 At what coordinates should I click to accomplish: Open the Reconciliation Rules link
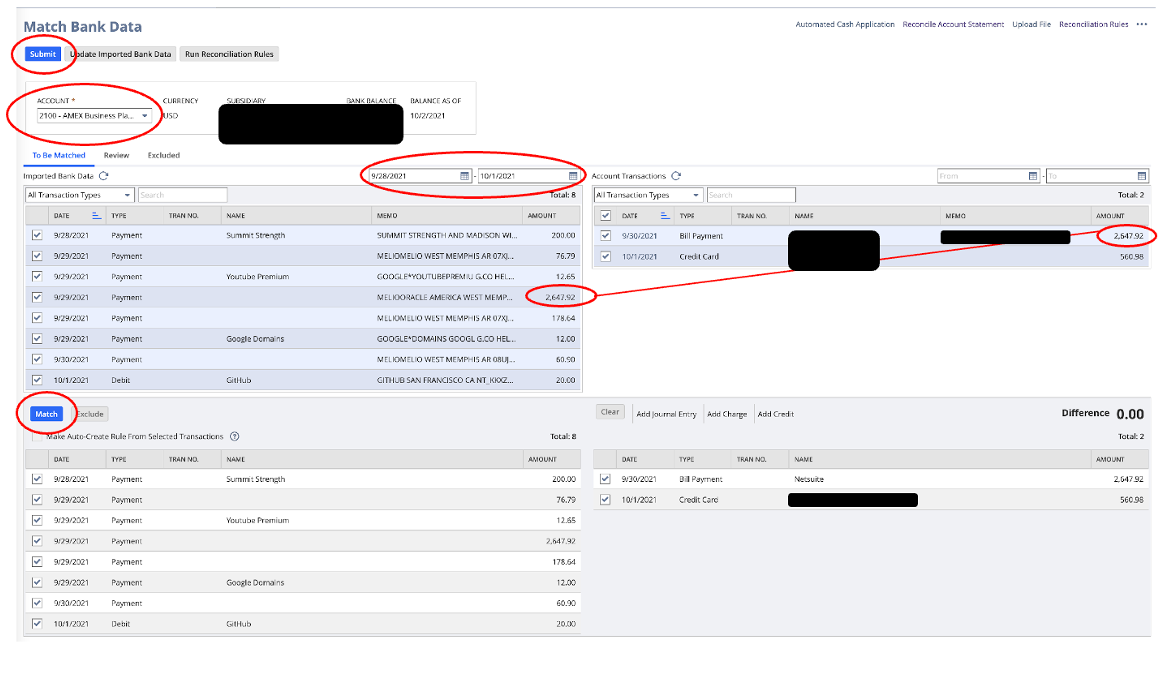pos(1093,25)
